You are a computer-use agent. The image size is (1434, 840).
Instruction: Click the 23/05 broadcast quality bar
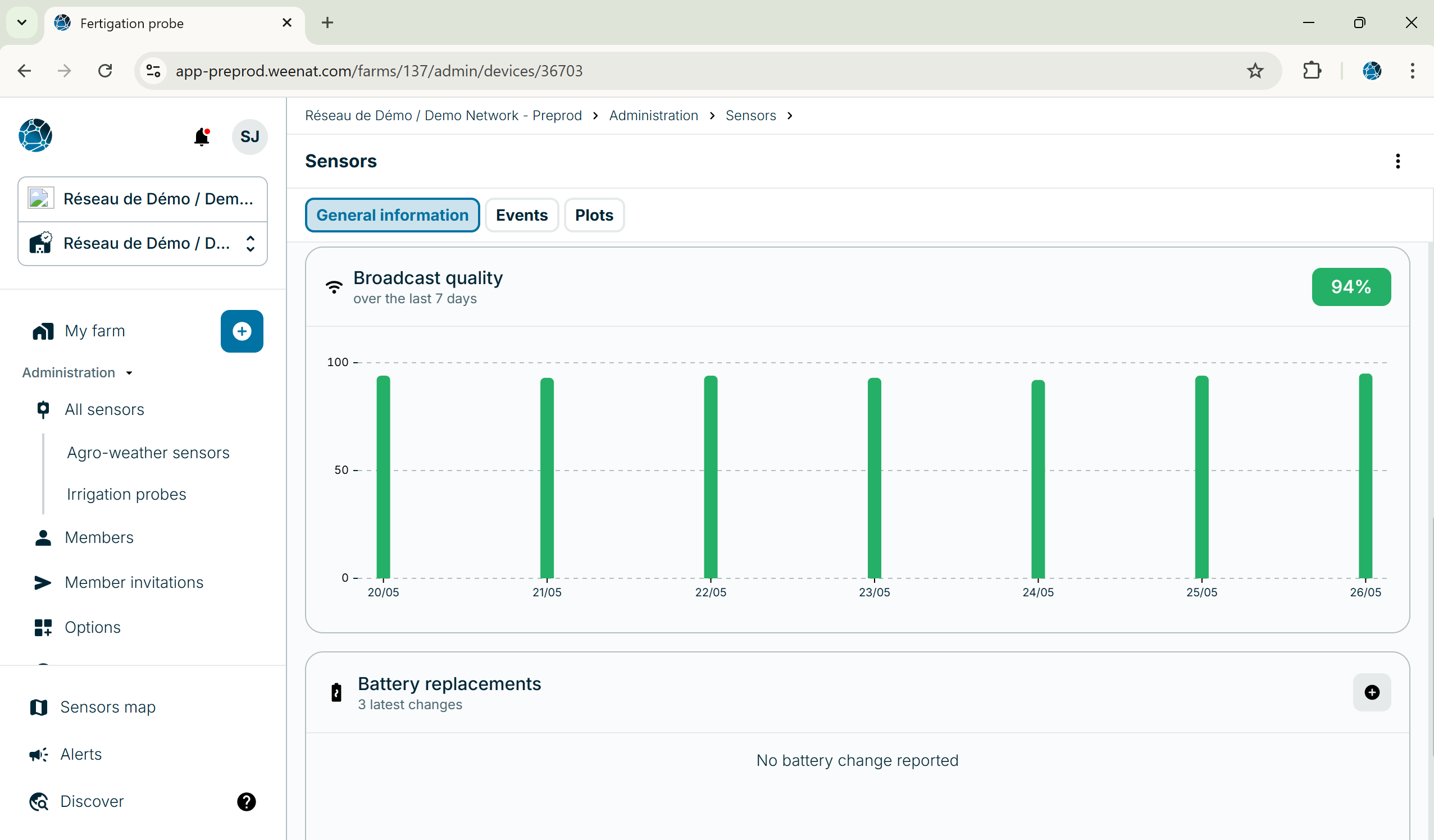coord(874,478)
